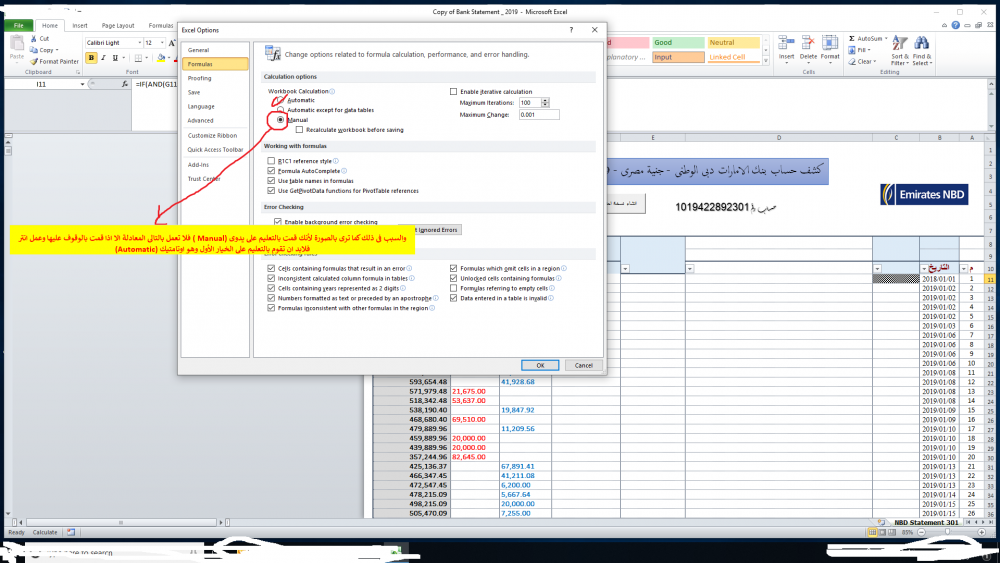Open the File tab

[x=18, y=26]
